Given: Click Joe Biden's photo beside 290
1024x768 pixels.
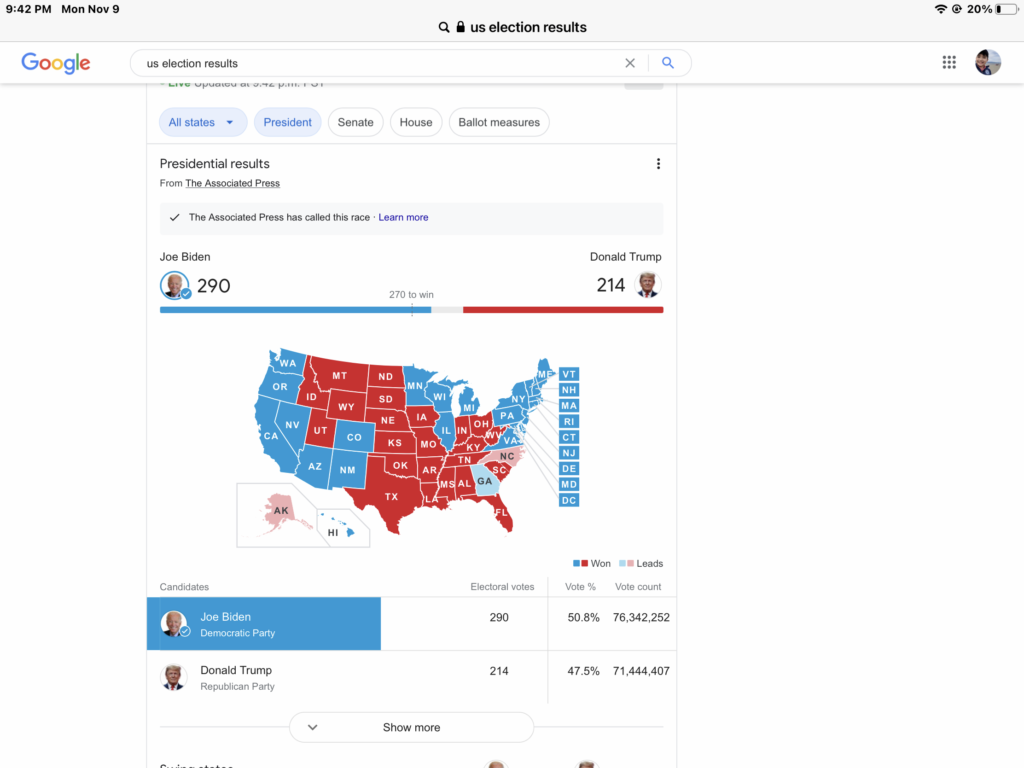Looking at the screenshot, I should pos(174,285).
